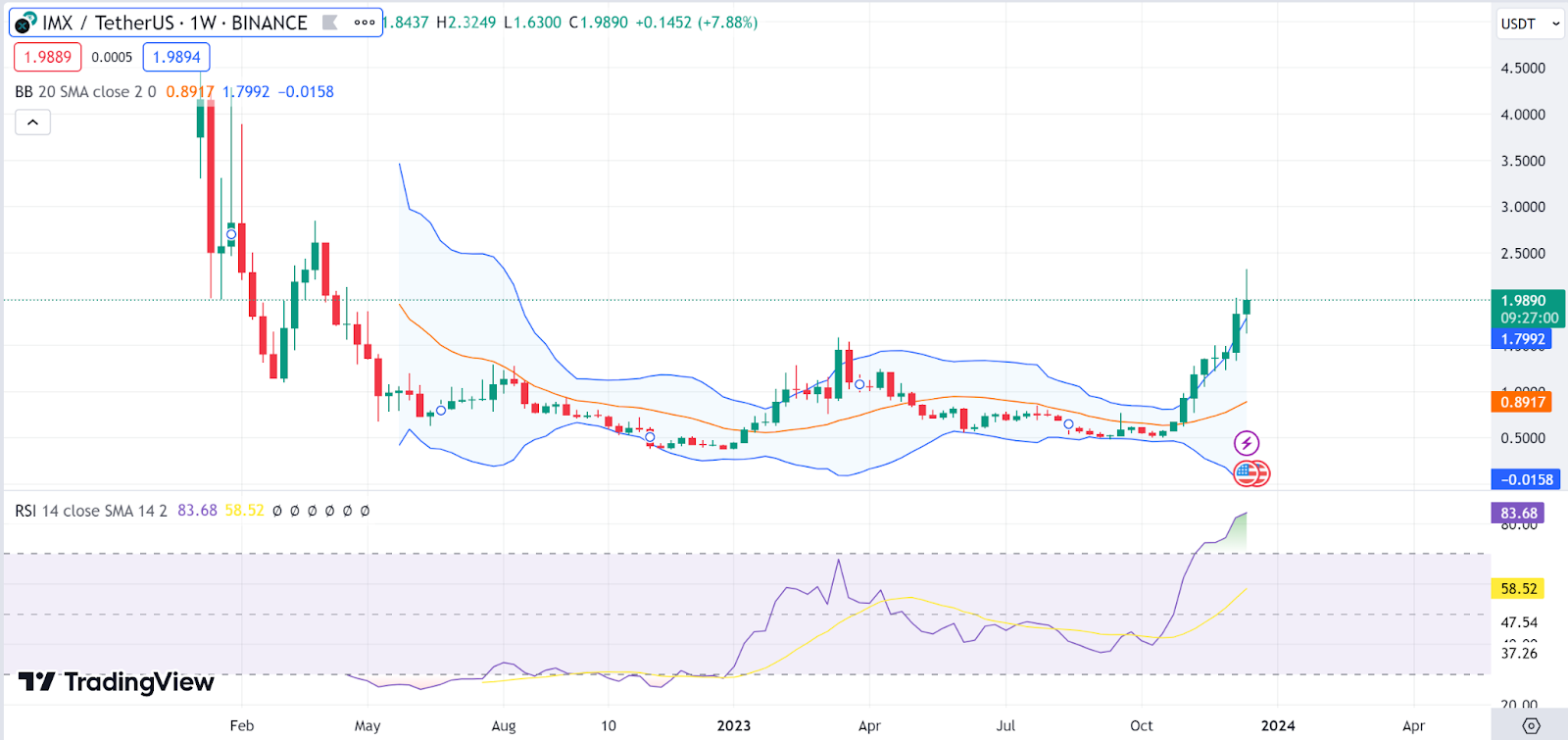Image resolution: width=1568 pixels, height=740 pixels.
Task: Click the TradingView logo link
Action: pyautogui.click(x=117, y=682)
